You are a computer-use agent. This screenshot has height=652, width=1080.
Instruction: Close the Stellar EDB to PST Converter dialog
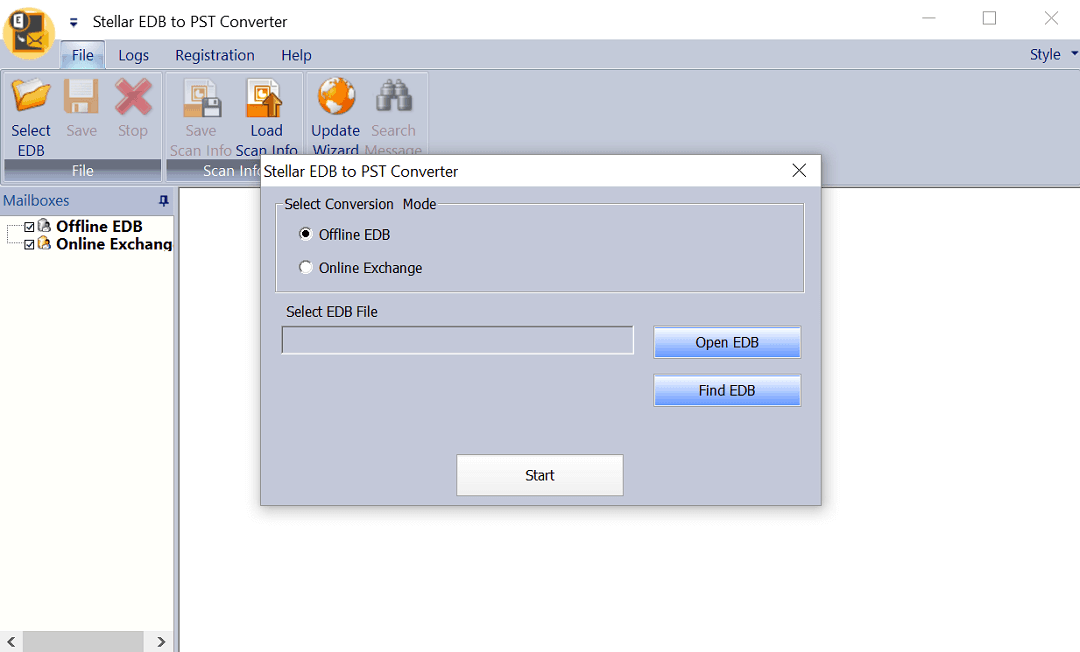pyautogui.click(x=799, y=170)
